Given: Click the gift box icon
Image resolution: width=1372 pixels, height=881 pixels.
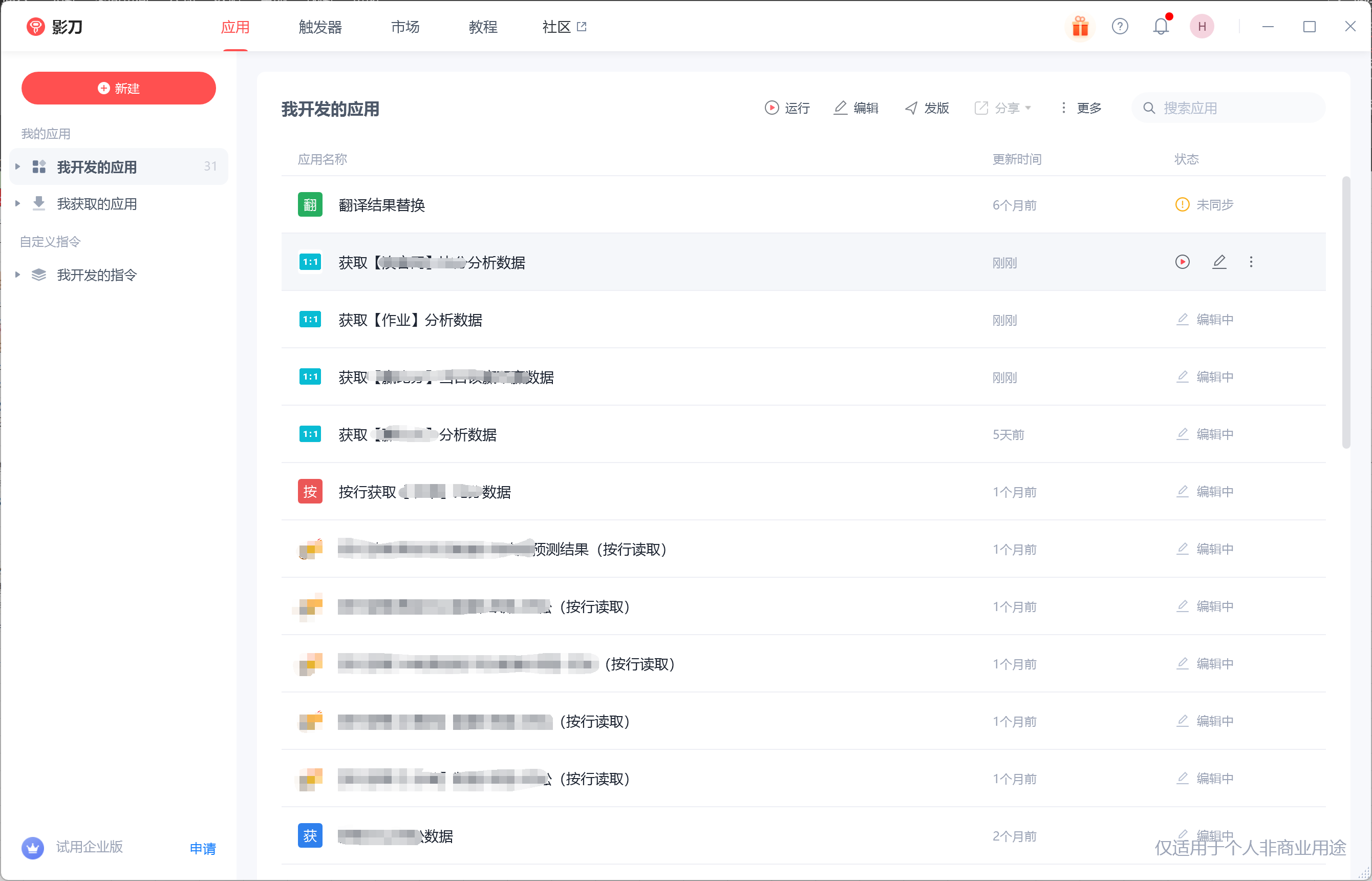Looking at the screenshot, I should (1080, 26).
